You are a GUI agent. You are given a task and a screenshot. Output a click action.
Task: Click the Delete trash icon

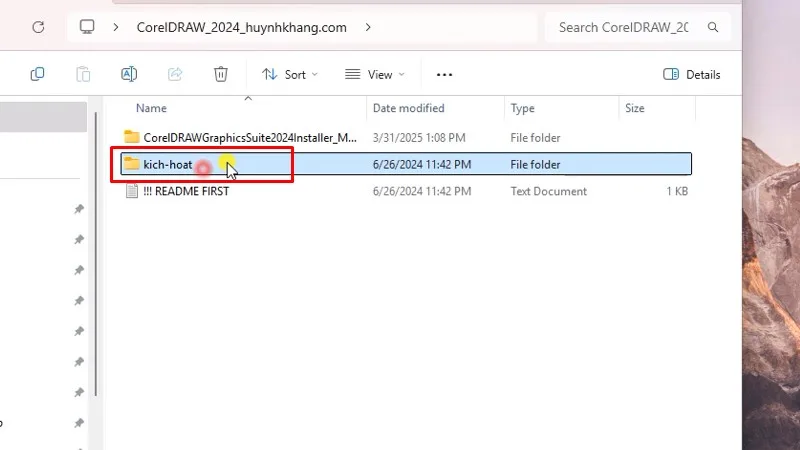point(221,74)
